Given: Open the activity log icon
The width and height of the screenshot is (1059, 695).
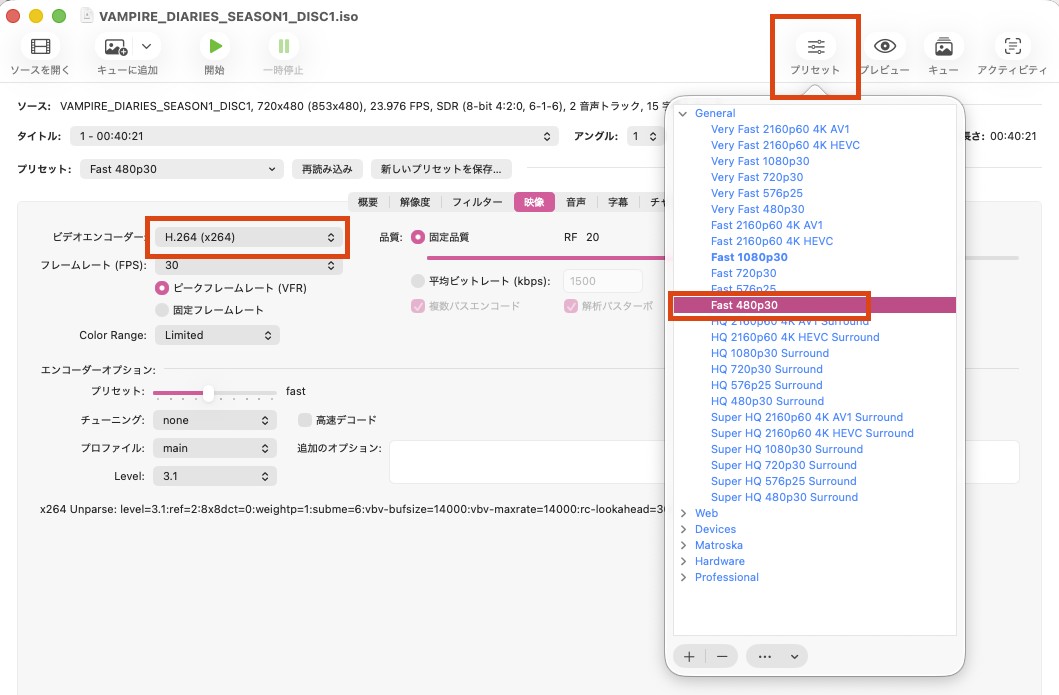Looking at the screenshot, I should 1012,47.
